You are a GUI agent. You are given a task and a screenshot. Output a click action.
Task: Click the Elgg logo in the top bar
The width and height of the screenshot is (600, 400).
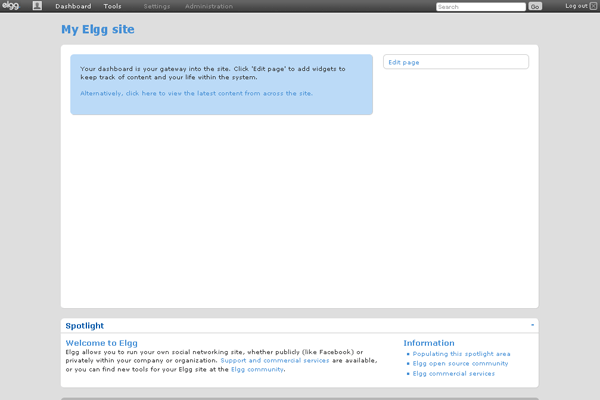point(10,6)
